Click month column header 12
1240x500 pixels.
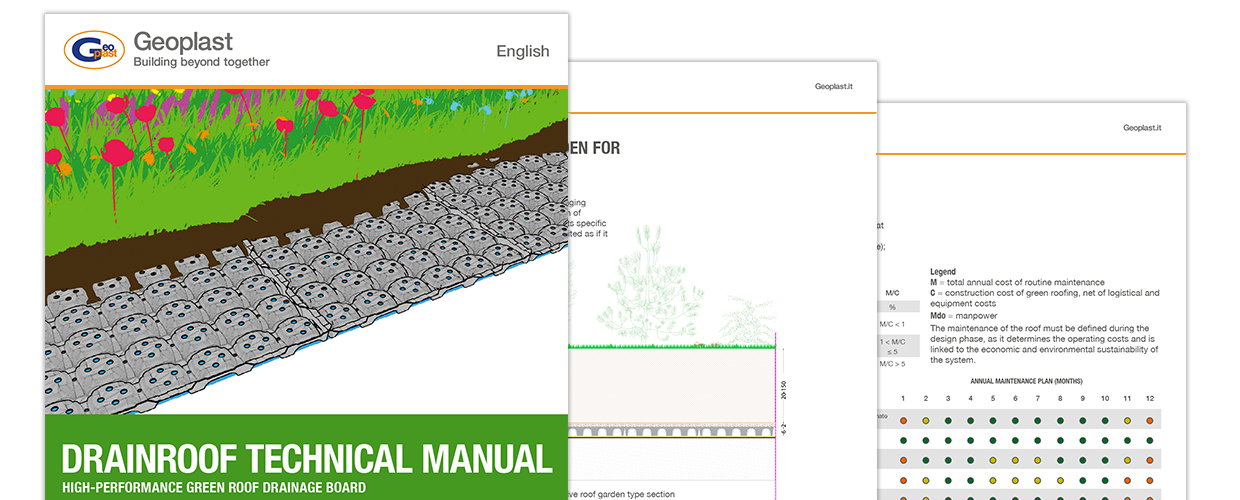[1149, 399]
